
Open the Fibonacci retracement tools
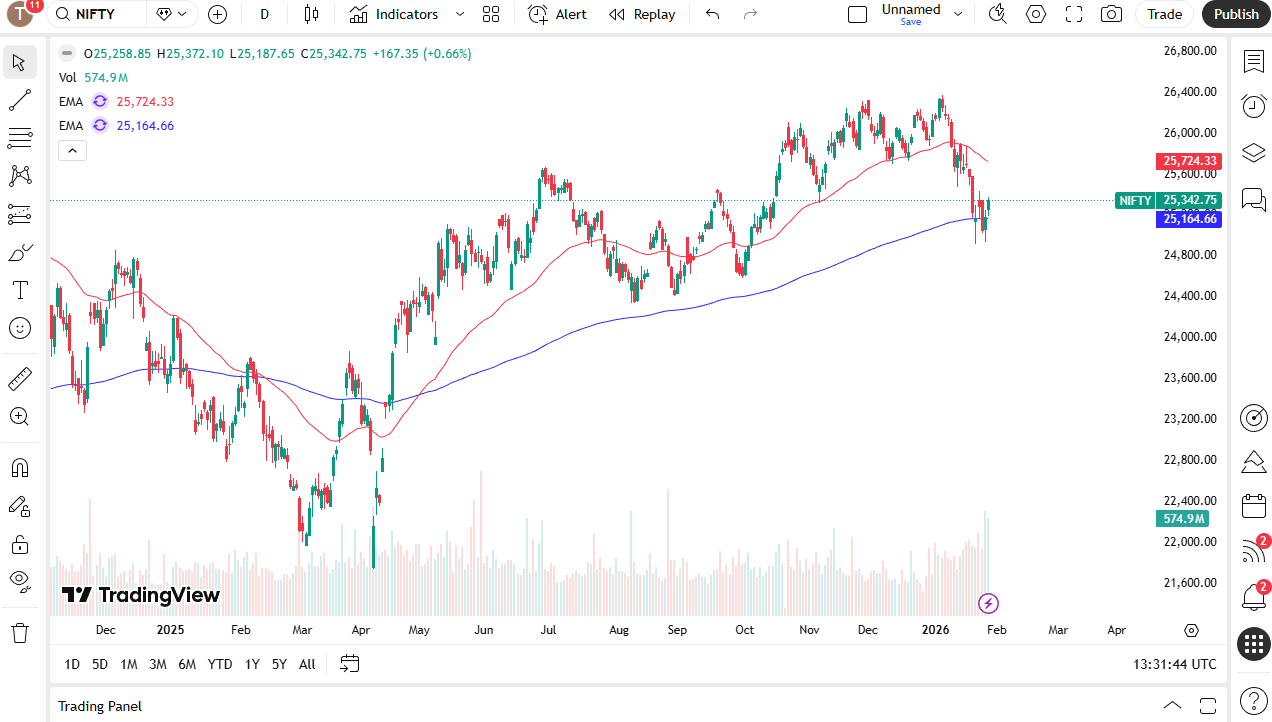click(19, 138)
